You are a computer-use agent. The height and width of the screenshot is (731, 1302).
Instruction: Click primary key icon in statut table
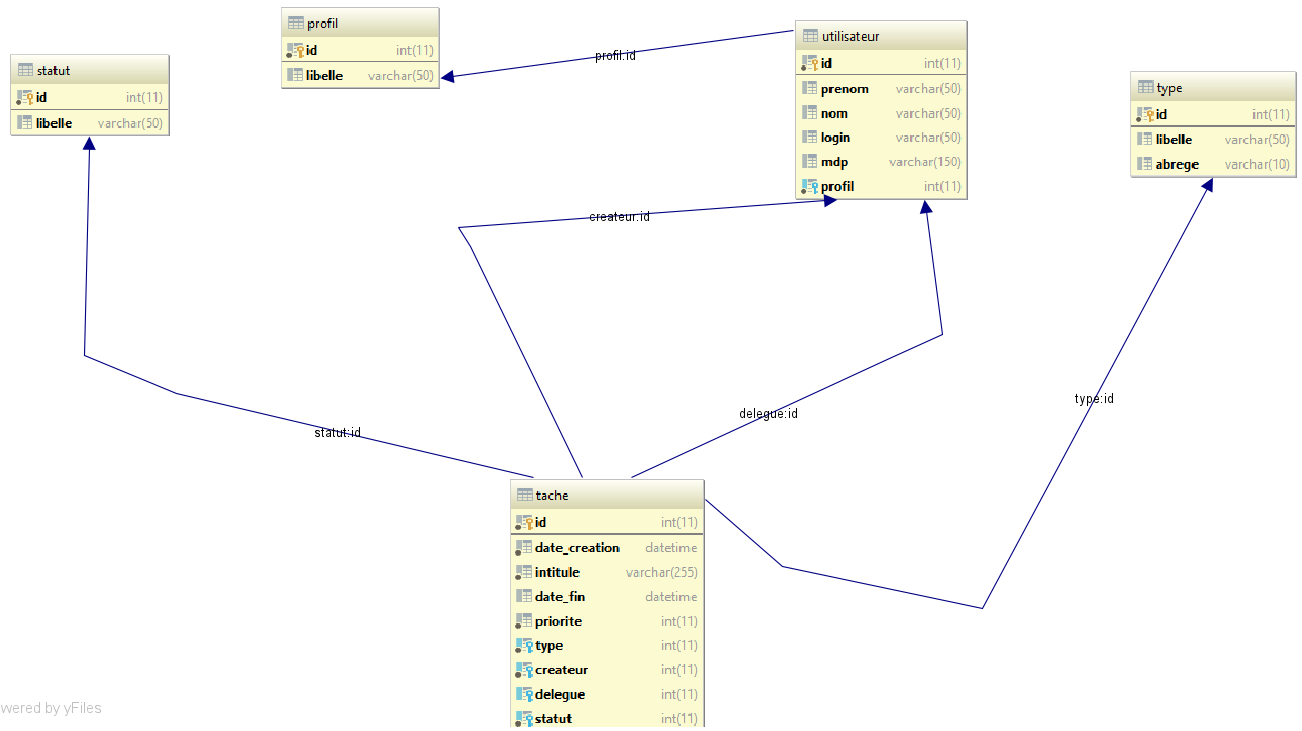[25, 98]
